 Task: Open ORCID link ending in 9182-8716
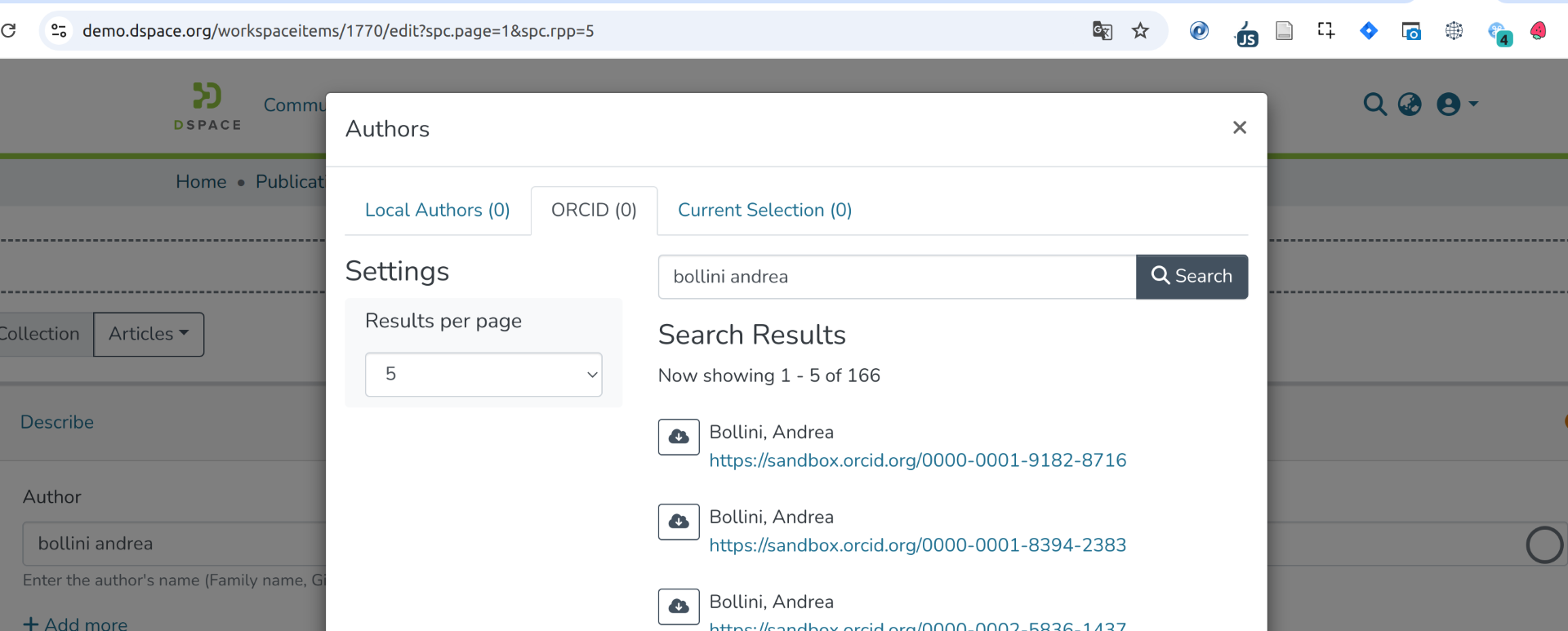point(917,460)
